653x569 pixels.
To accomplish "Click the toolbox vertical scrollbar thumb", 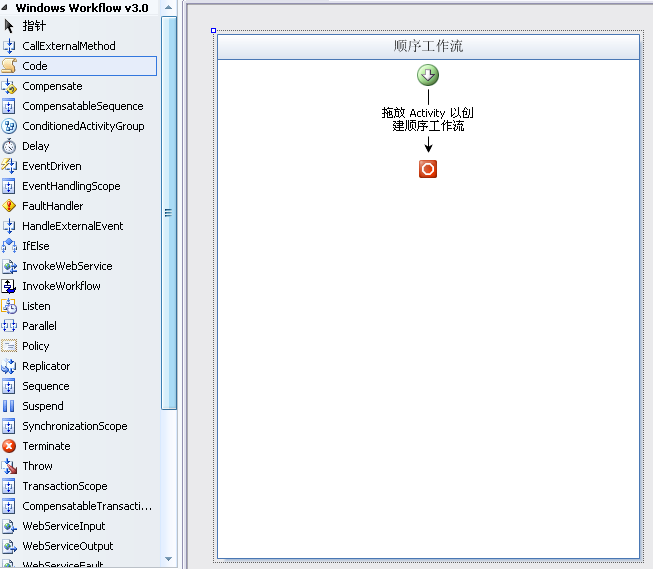I will coord(169,213).
